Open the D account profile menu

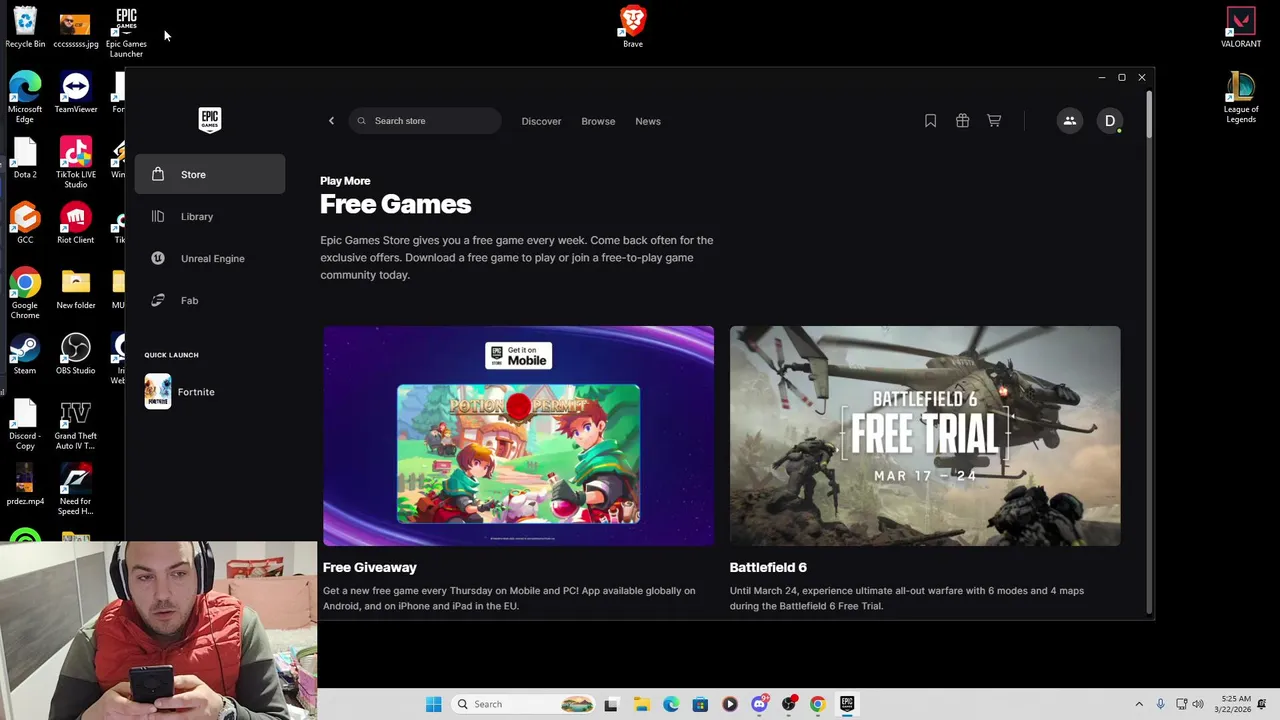(x=1110, y=121)
